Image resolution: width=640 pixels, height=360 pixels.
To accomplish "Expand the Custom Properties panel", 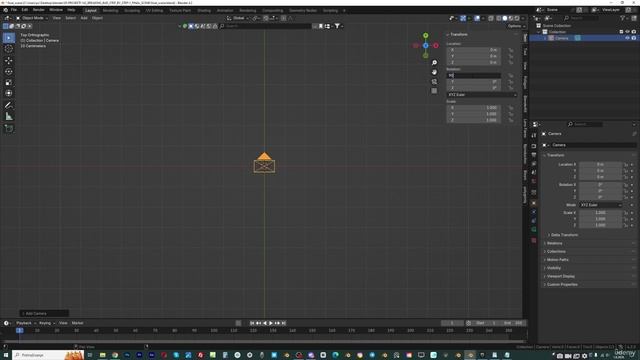I will [x=562, y=284].
